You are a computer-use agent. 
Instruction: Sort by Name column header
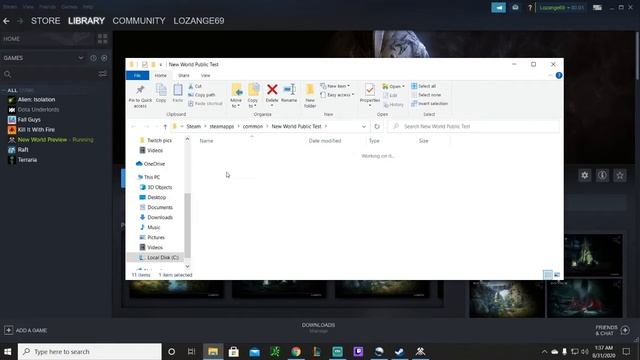point(206,141)
